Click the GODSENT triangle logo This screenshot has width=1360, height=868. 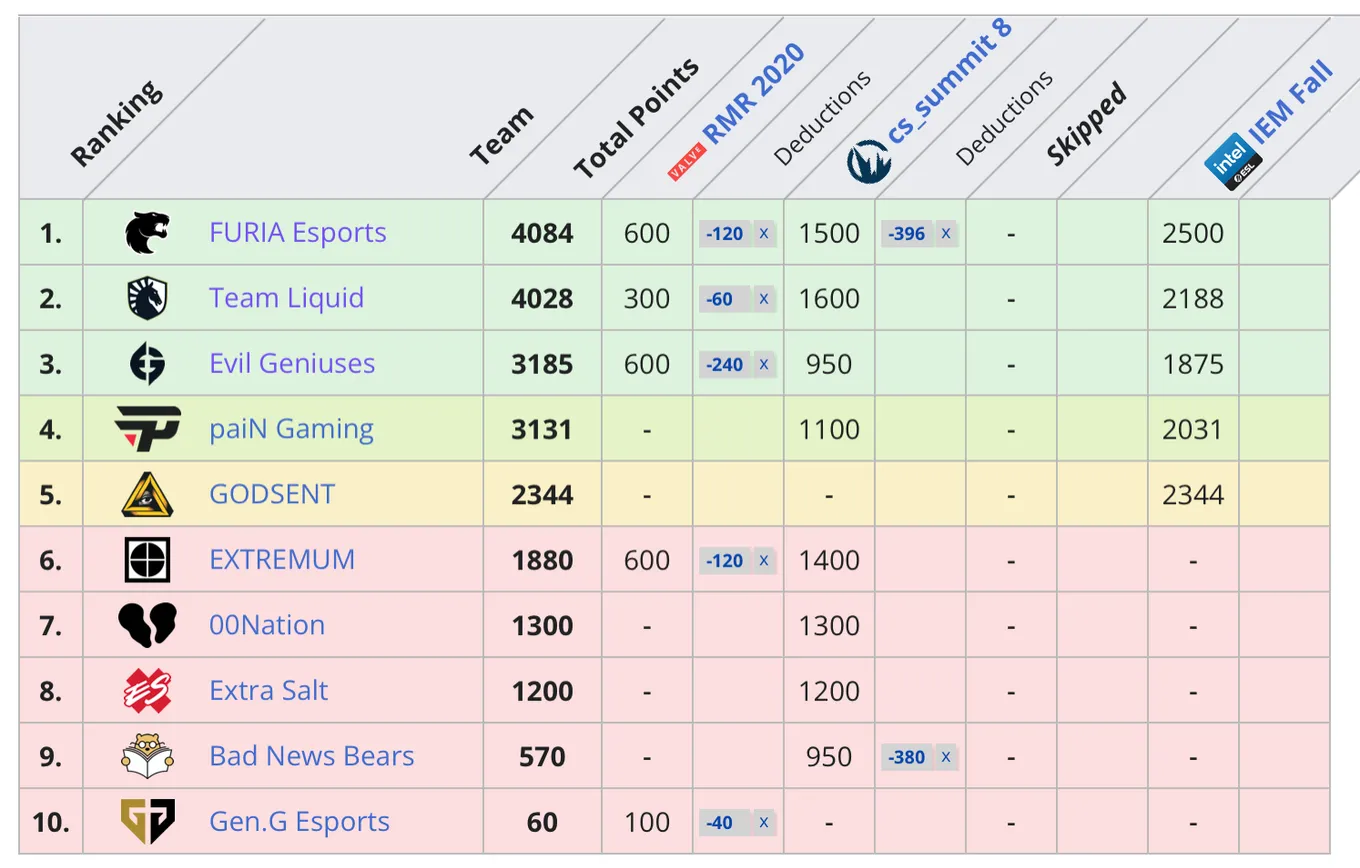click(147, 495)
